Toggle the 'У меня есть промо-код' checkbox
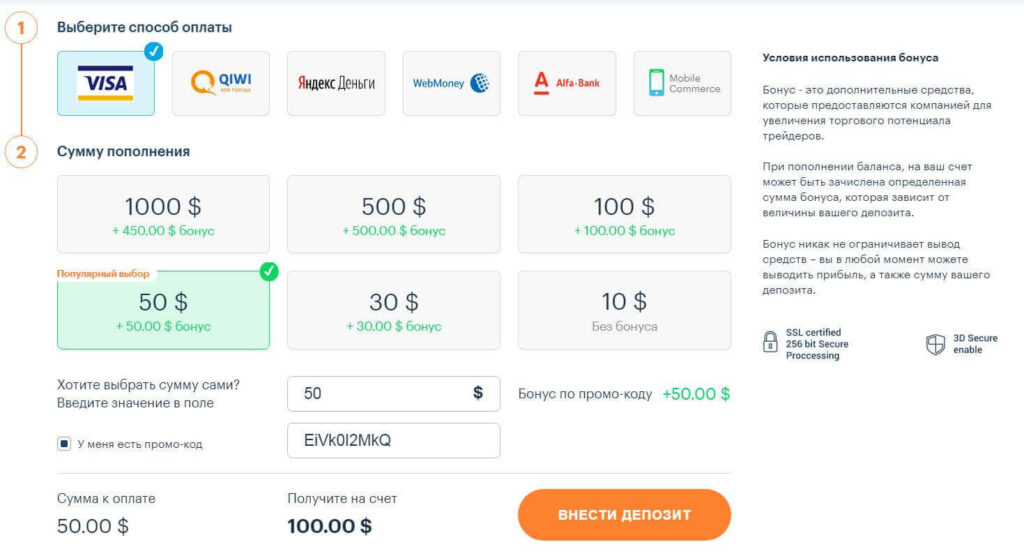 point(64,443)
